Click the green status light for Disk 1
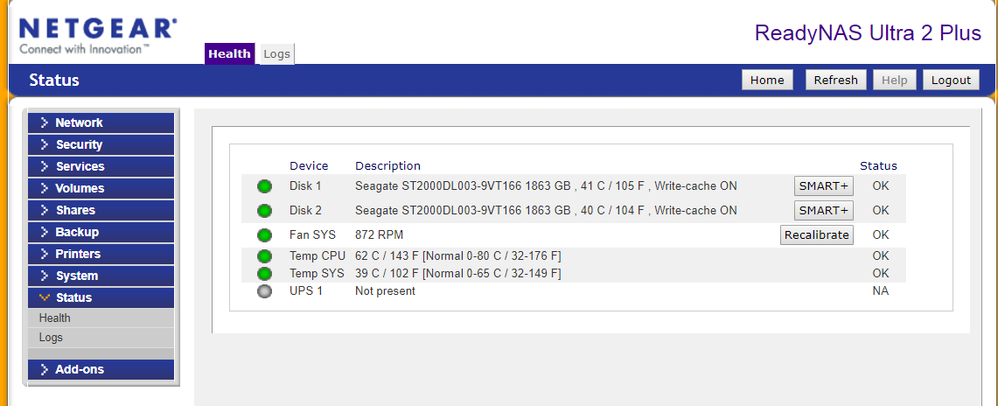998x406 pixels. 265,186
